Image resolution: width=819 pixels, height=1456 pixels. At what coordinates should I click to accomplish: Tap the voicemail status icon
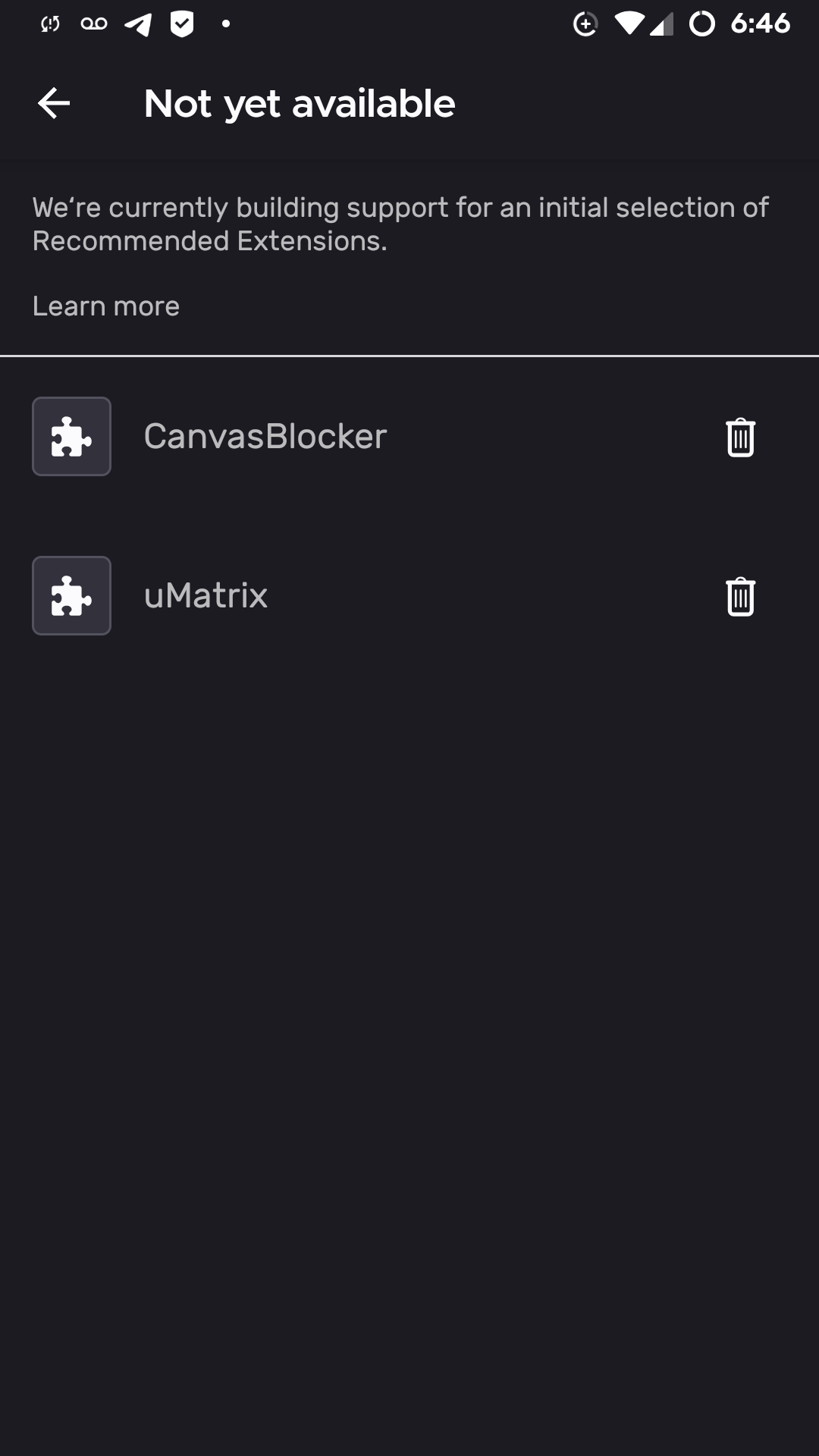94,24
